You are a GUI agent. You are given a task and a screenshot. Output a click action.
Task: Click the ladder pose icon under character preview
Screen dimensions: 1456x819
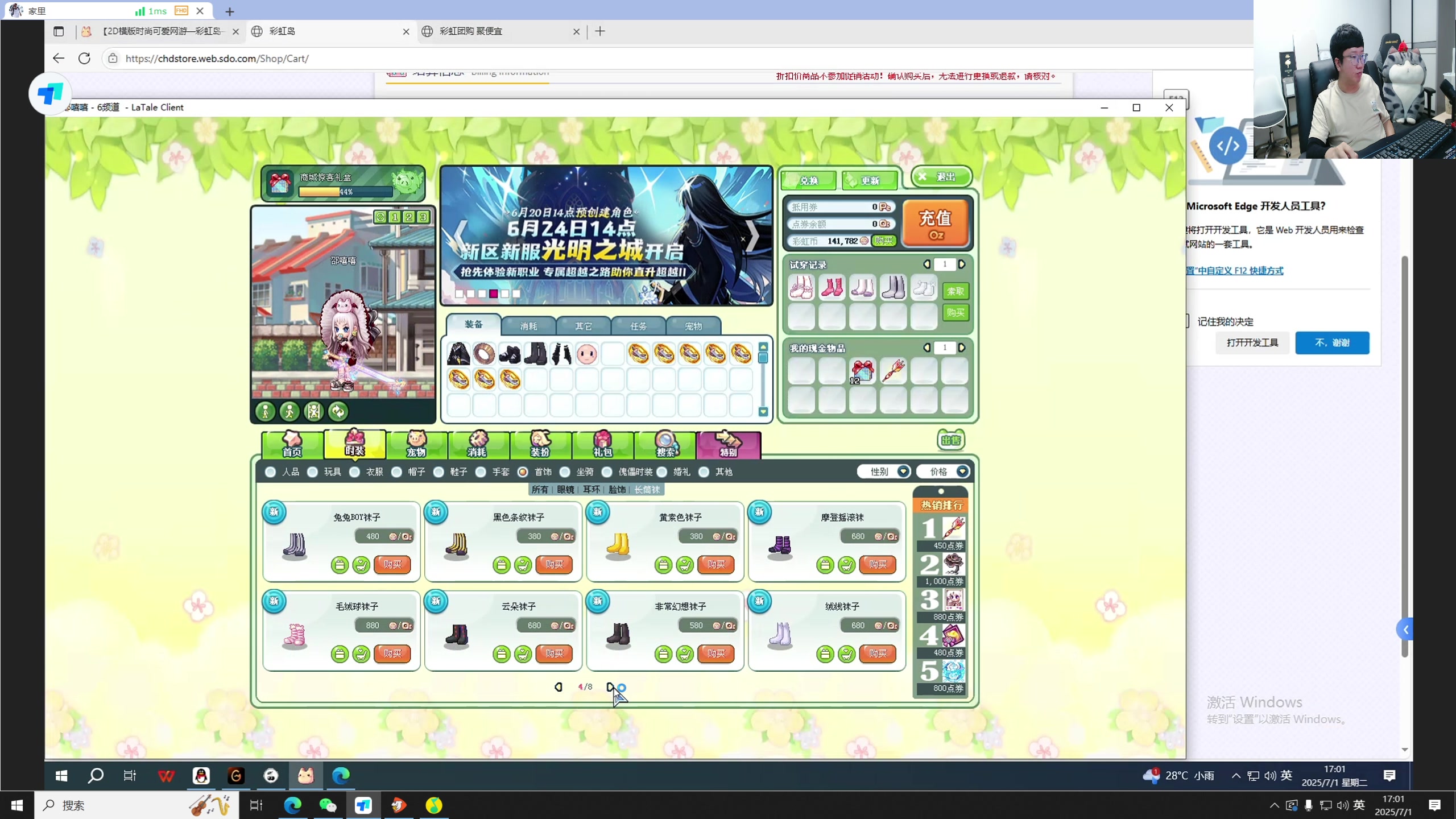pos(314,411)
